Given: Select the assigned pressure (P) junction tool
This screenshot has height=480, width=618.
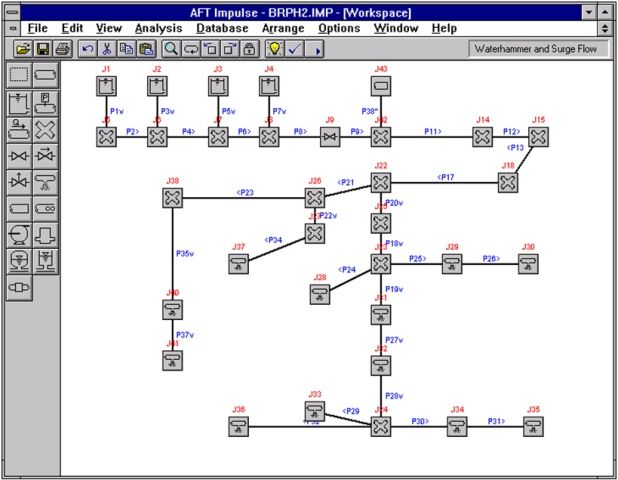Looking at the screenshot, I should click(x=45, y=103).
